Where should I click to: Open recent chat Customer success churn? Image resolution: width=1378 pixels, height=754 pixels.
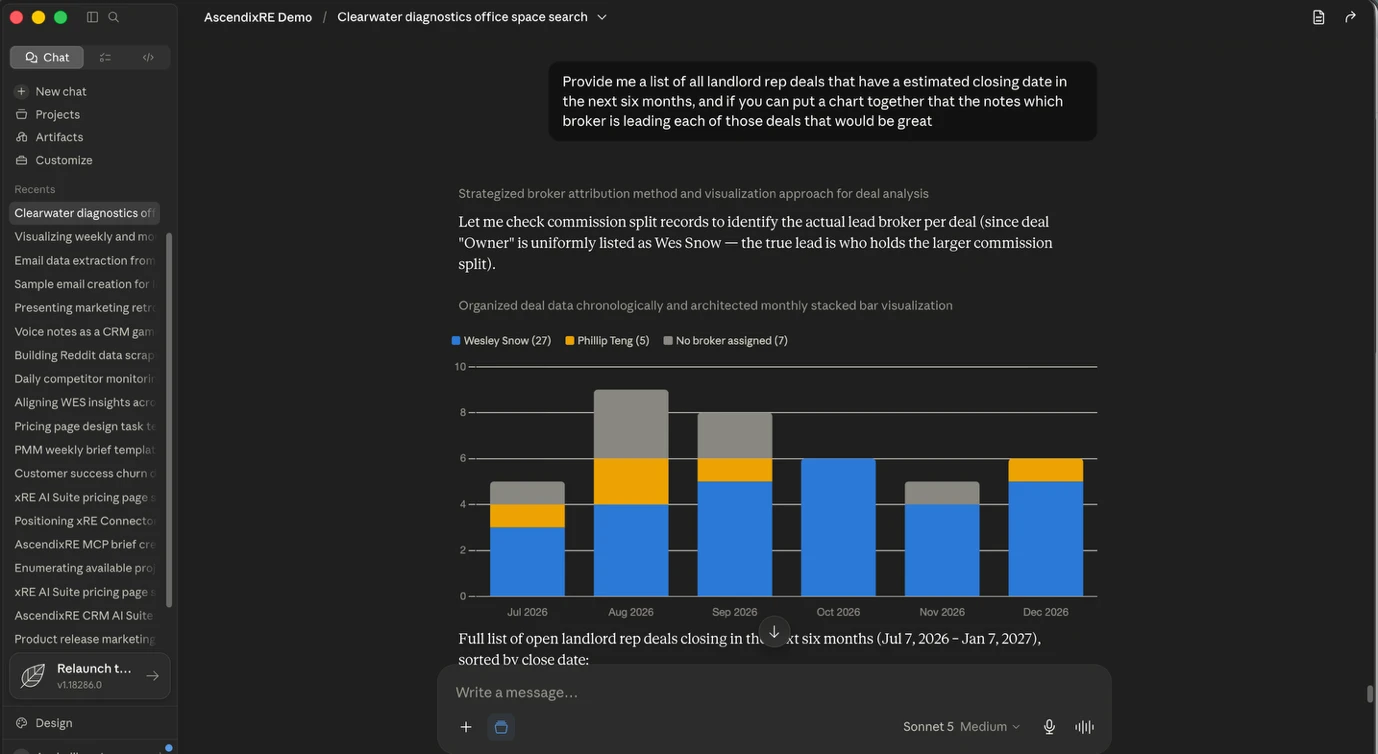coord(84,473)
